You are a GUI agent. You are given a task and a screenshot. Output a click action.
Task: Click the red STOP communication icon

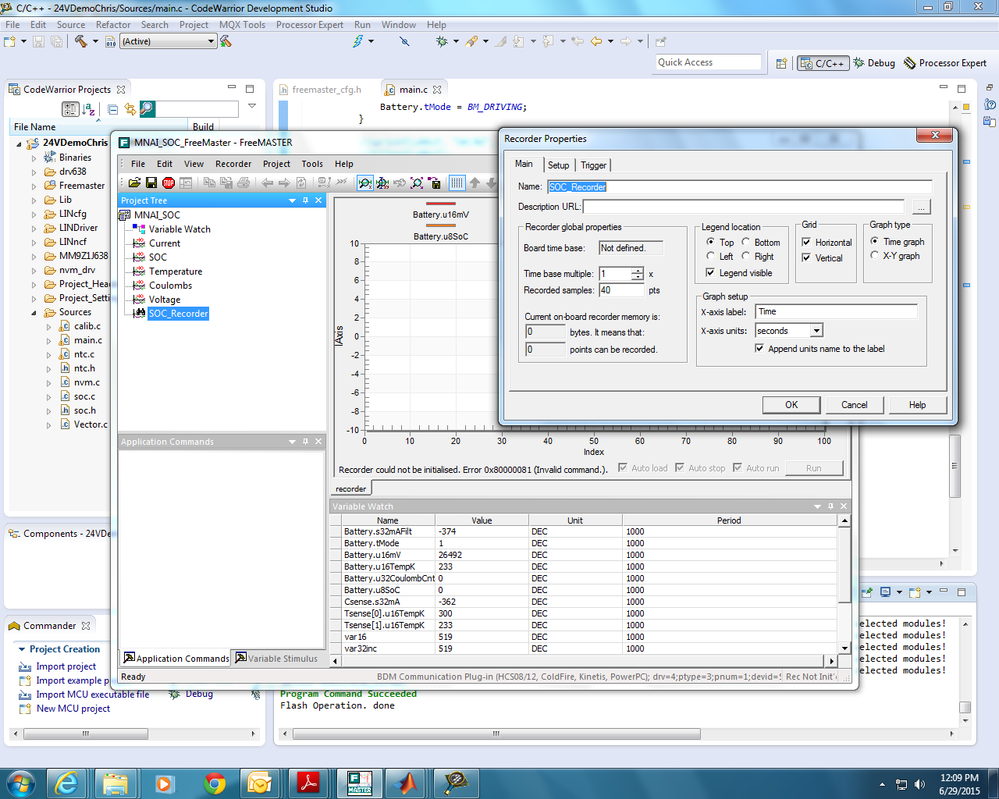click(x=168, y=183)
